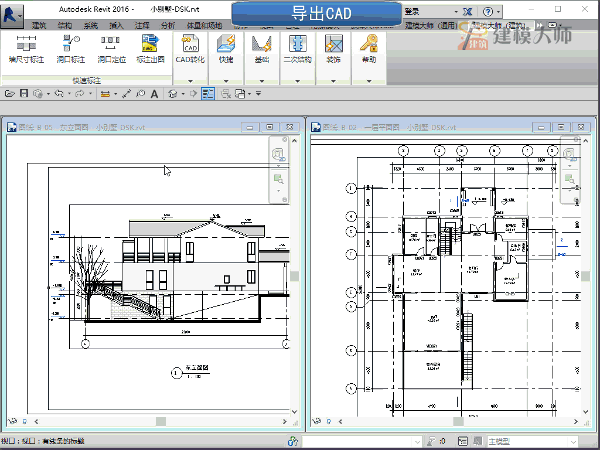The height and width of the screenshot is (450, 600).
Task: Click the Default 3D View house icon
Action: coord(173,94)
